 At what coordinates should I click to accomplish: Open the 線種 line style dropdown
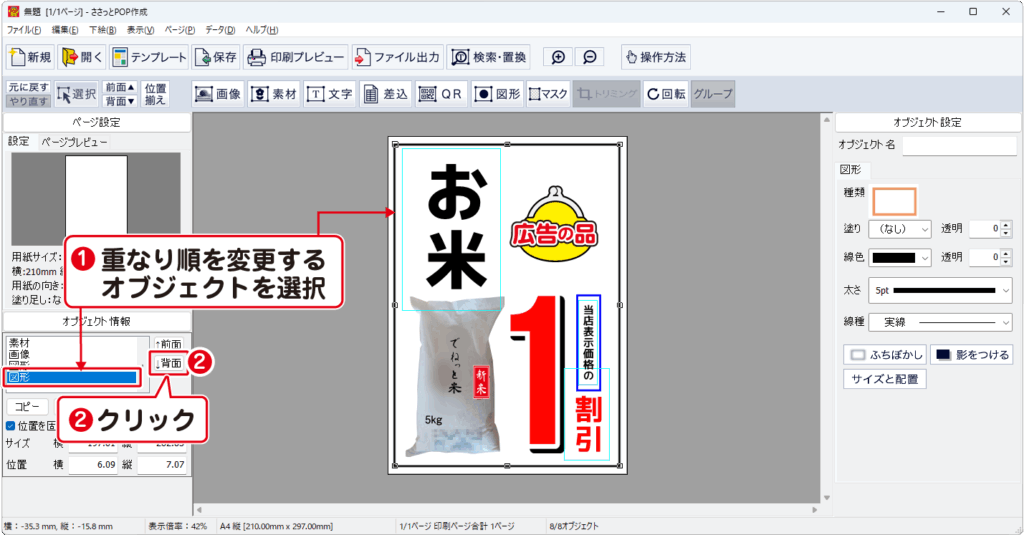tap(941, 322)
